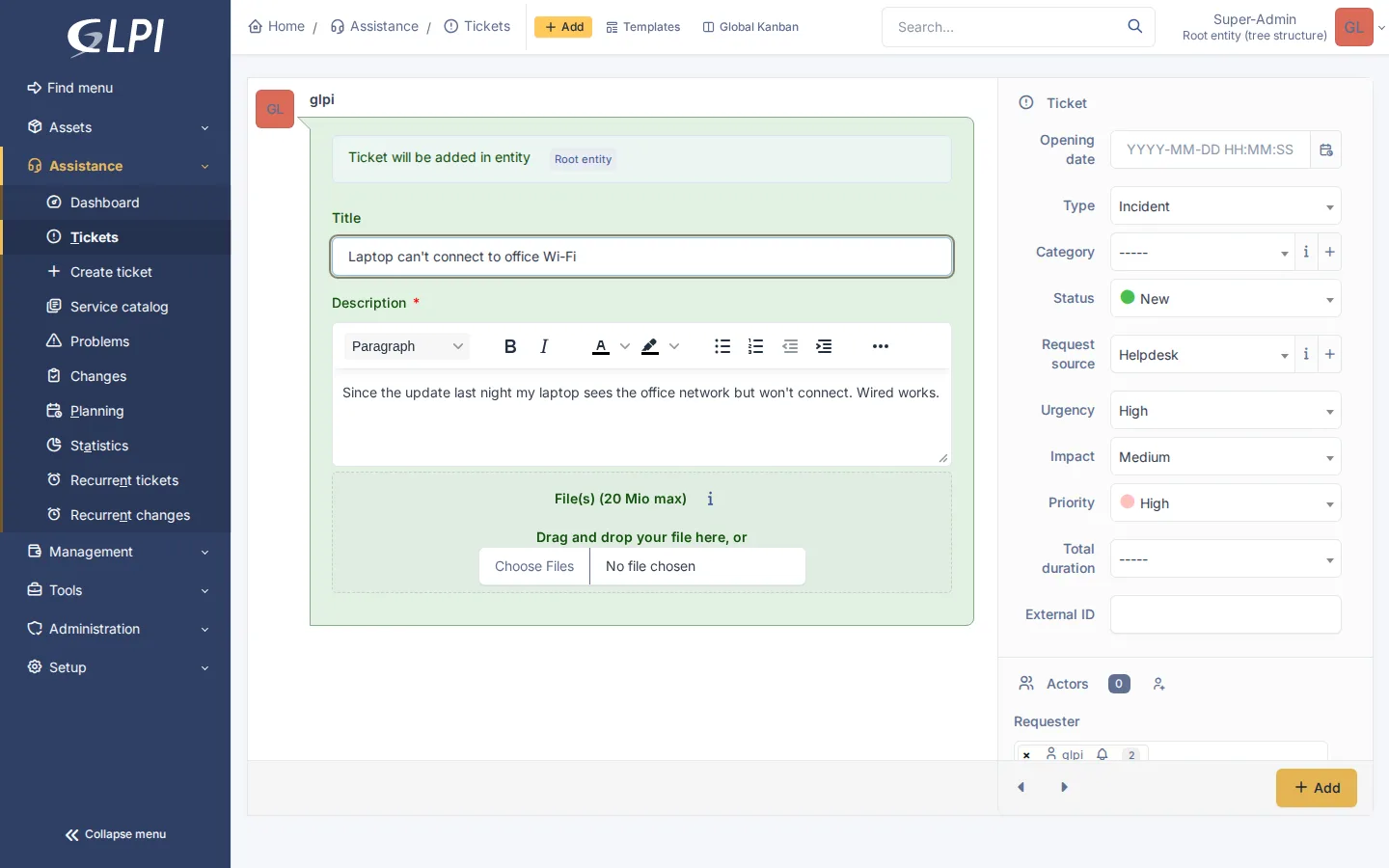Toggle bold formatting in the description editor
This screenshot has height=868, width=1389.
pyautogui.click(x=510, y=346)
